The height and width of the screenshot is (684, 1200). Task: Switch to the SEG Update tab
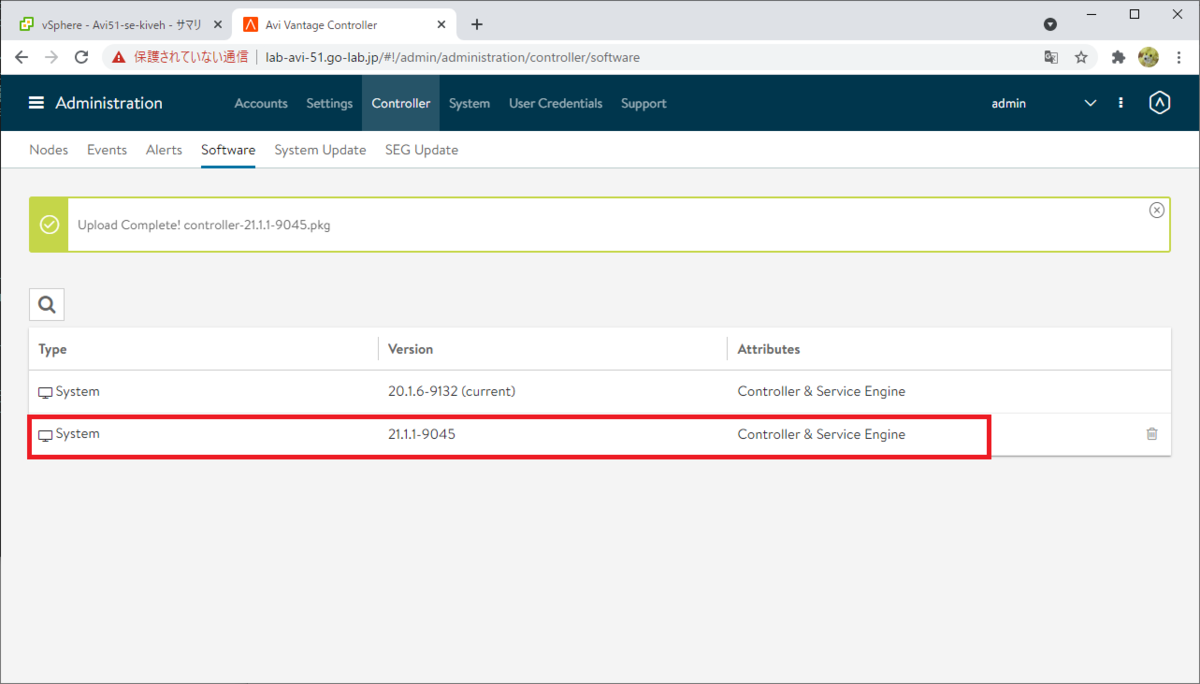tap(422, 150)
